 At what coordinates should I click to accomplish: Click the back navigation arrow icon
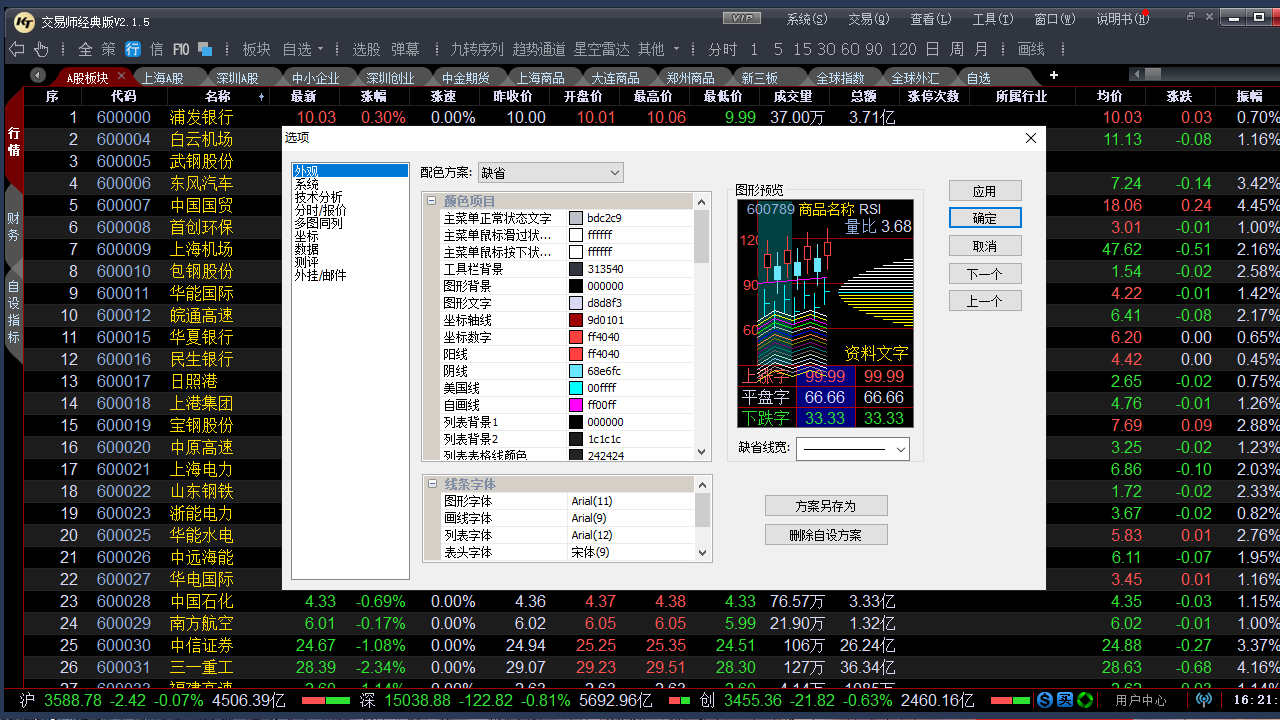(x=17, y=48)
